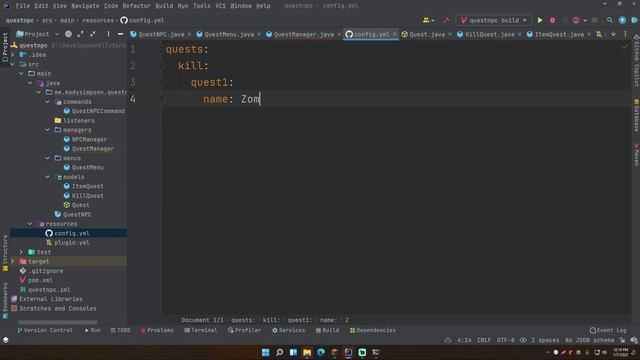
Task: Collapse the src folder
Action: [13, 64]
